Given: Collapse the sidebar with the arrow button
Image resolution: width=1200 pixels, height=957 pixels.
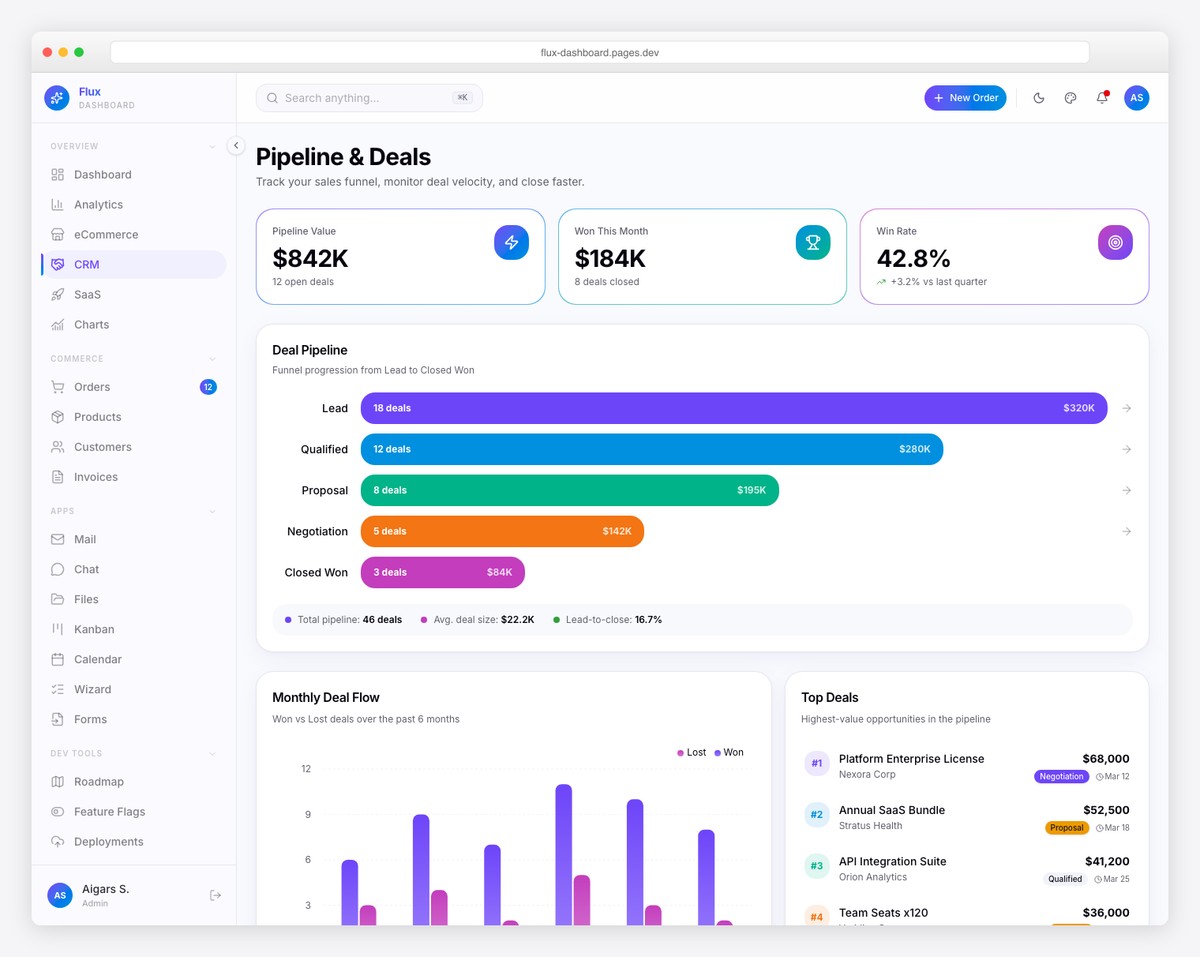Looking at the screenshot, I should coord(236,145).
